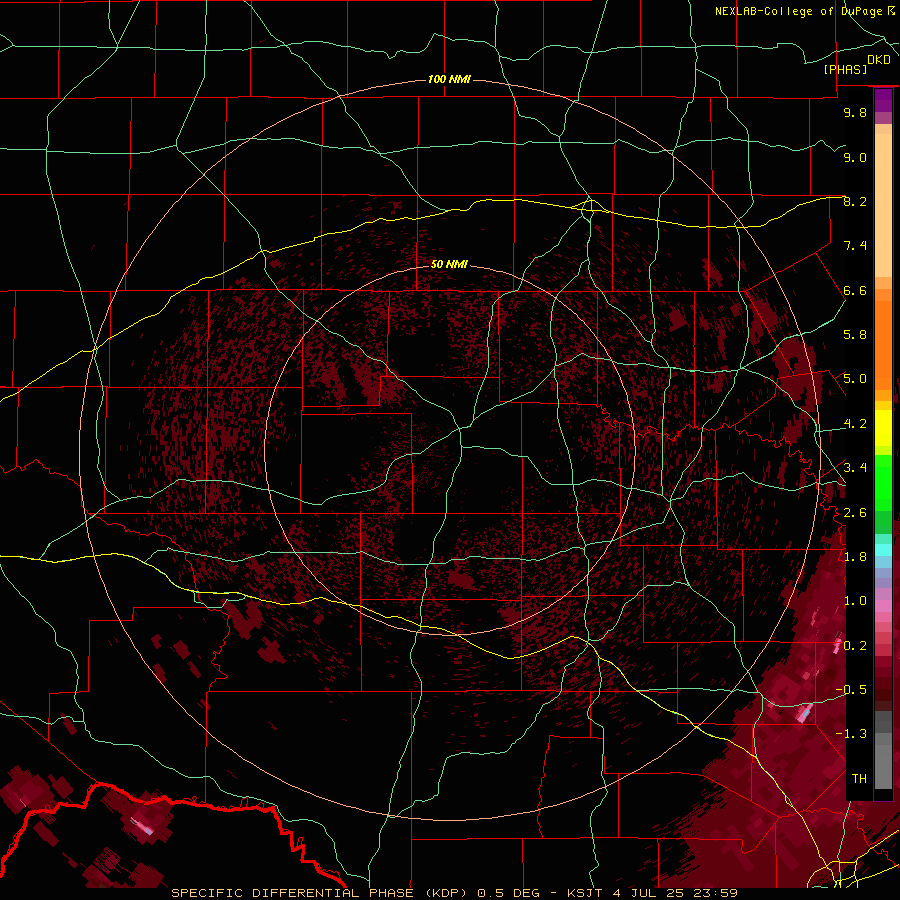This screenshot has height=900, width=900.
Task: Click the [PHAS] units label
Action: click(845, 69)
